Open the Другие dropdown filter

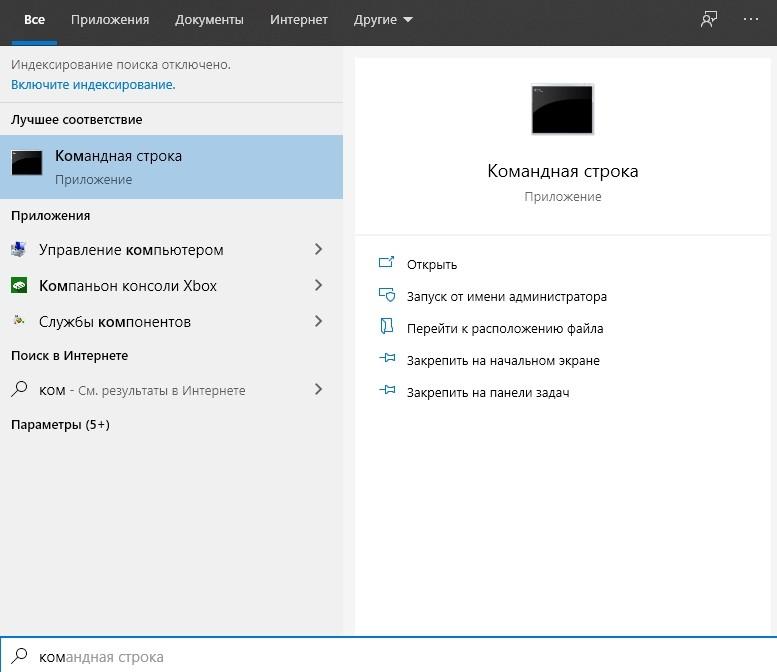(x=383, y=20)
